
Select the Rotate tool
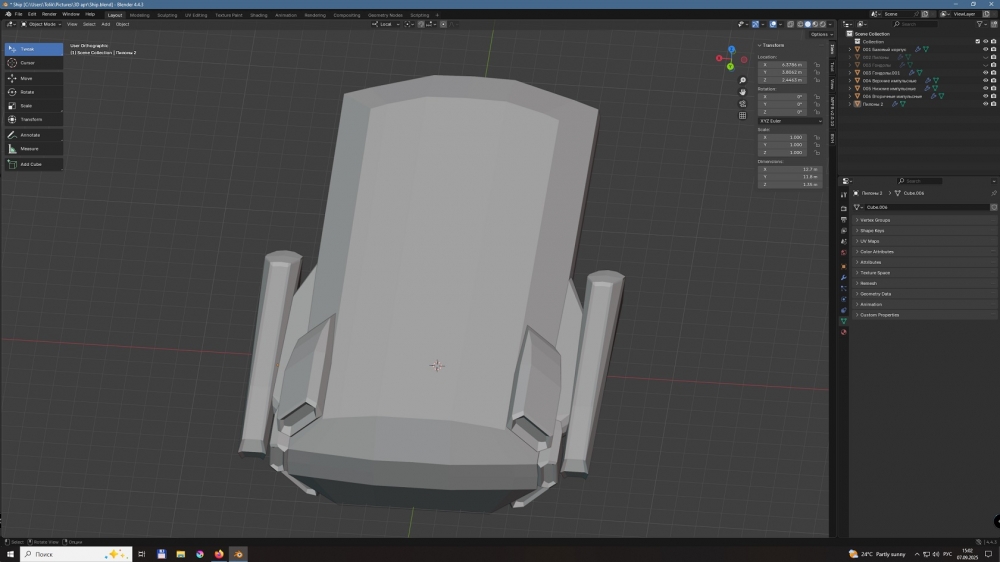(27, 92)
